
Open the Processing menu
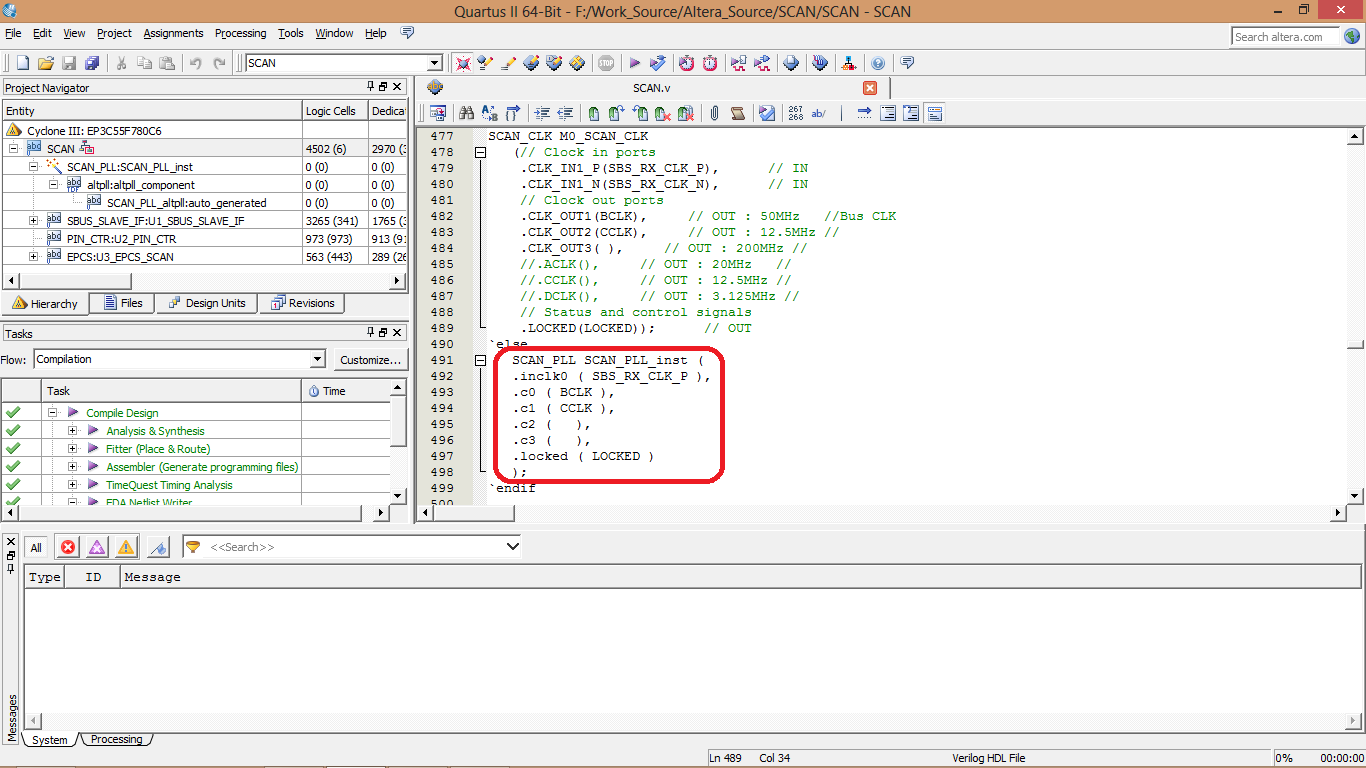click(240, 33)
